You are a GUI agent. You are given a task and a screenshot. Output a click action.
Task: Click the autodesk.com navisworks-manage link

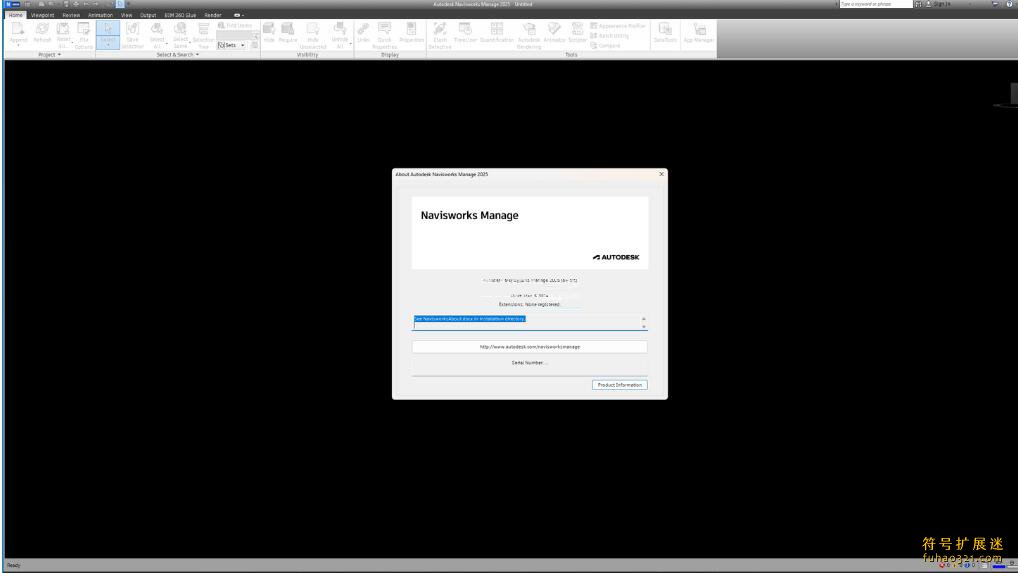click(530, 347)
